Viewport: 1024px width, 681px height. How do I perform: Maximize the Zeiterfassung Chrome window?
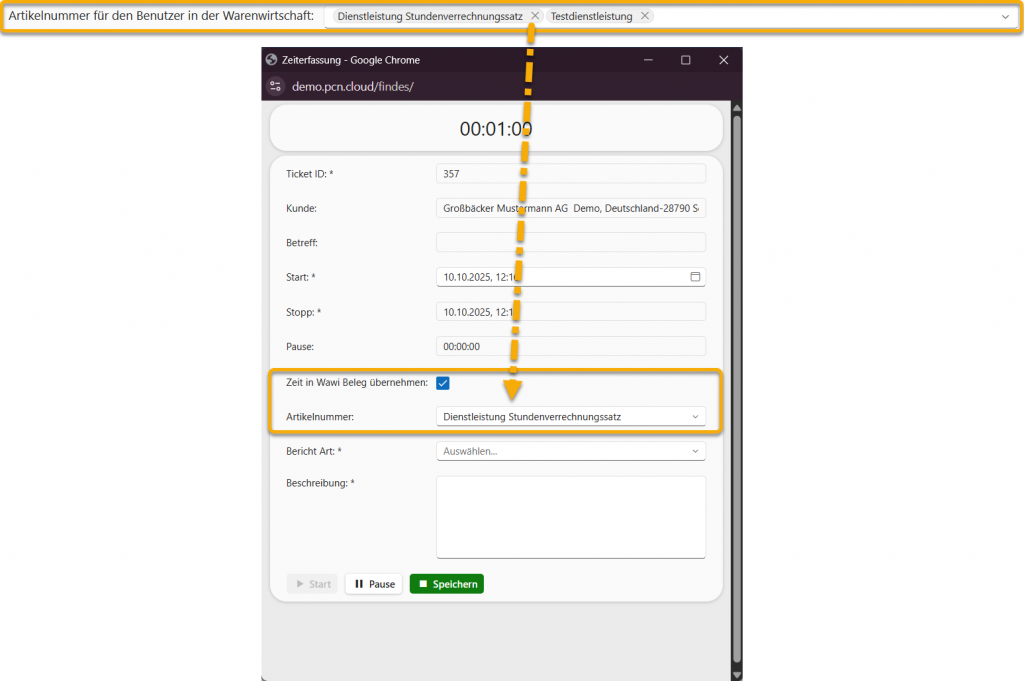pos(686,60)
